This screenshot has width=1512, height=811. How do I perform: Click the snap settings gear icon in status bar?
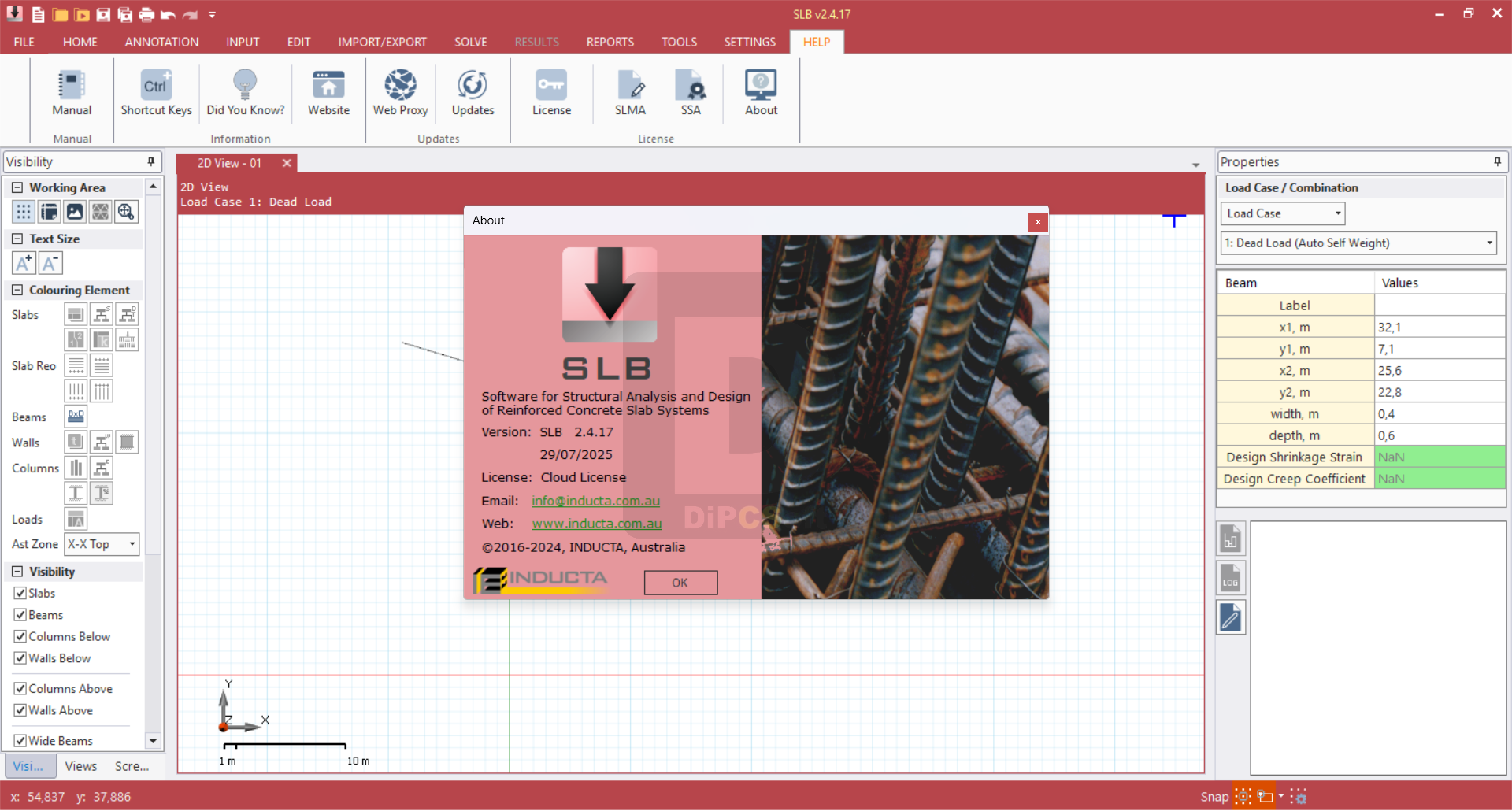pyautogui.click(x=1299, y=797)
